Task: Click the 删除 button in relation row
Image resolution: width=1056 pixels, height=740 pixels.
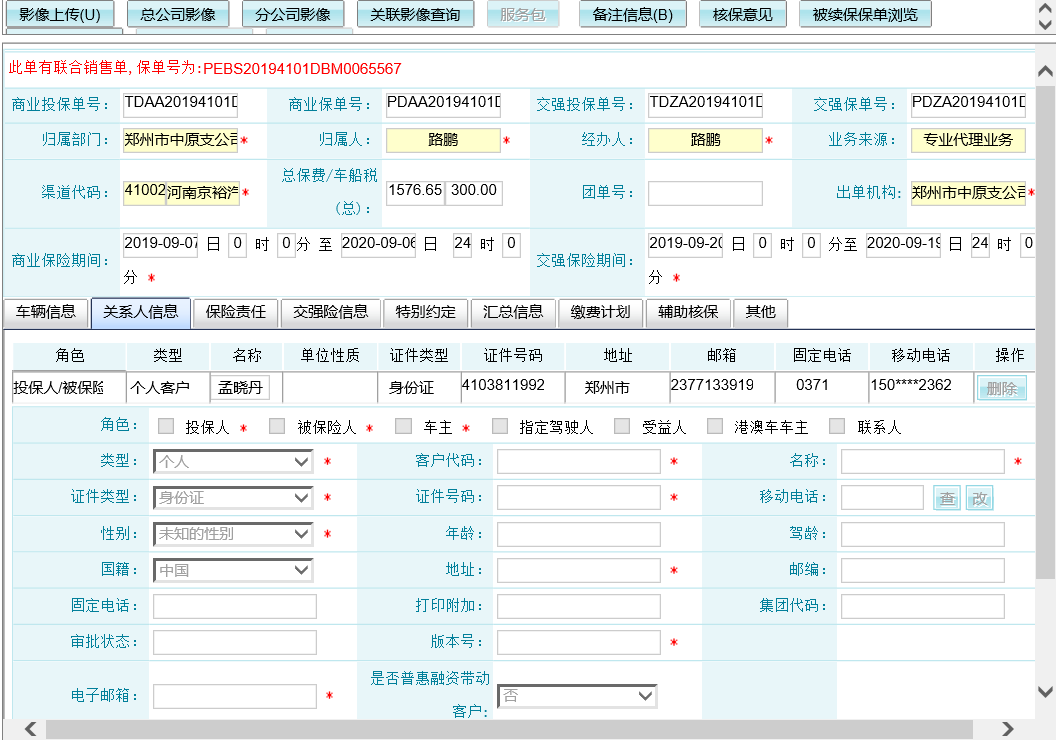Action: (x=1001, y=388)
